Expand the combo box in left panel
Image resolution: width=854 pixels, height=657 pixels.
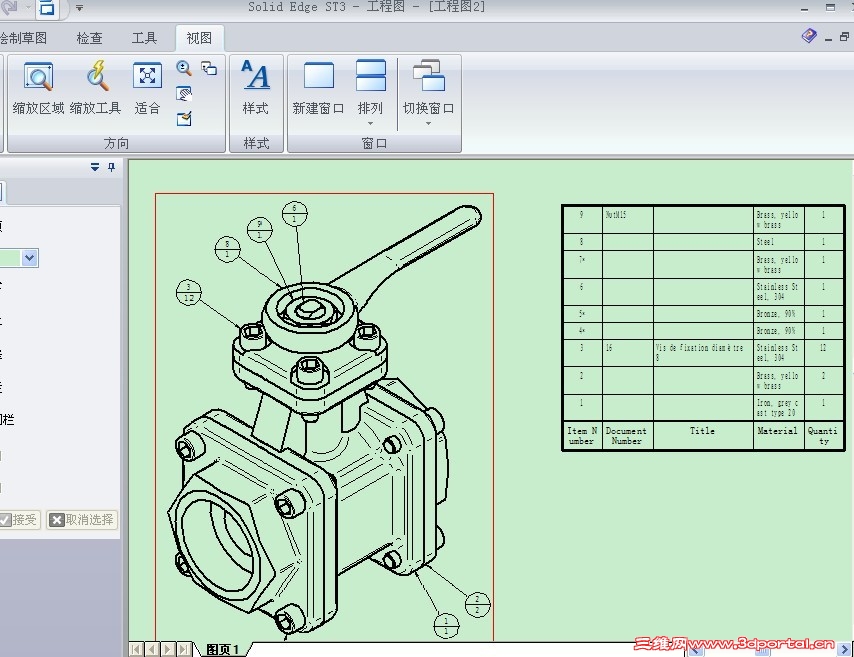coord(30,258)
